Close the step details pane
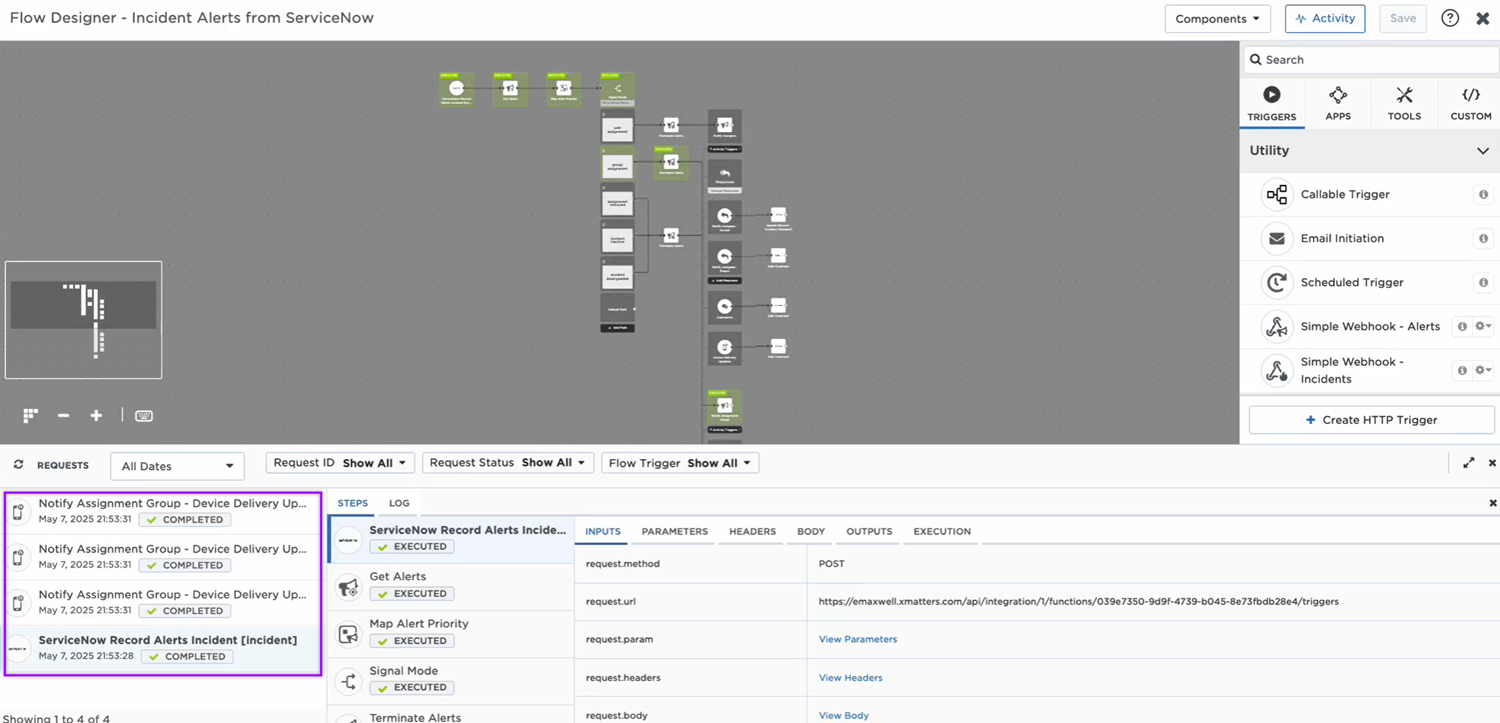This screenshot has height=723, width=1500. pos(1493,503)
